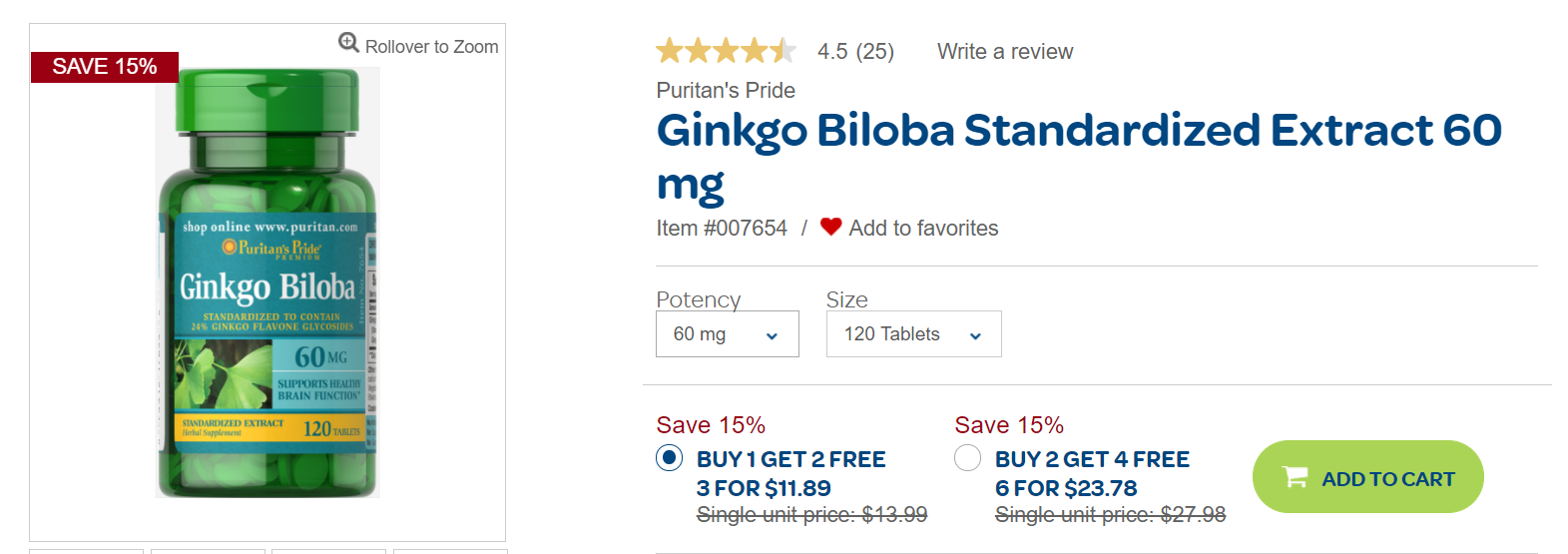Click the Rollover to Zoom label
This screenshot has width=1568, height=554.
[431, 47]
